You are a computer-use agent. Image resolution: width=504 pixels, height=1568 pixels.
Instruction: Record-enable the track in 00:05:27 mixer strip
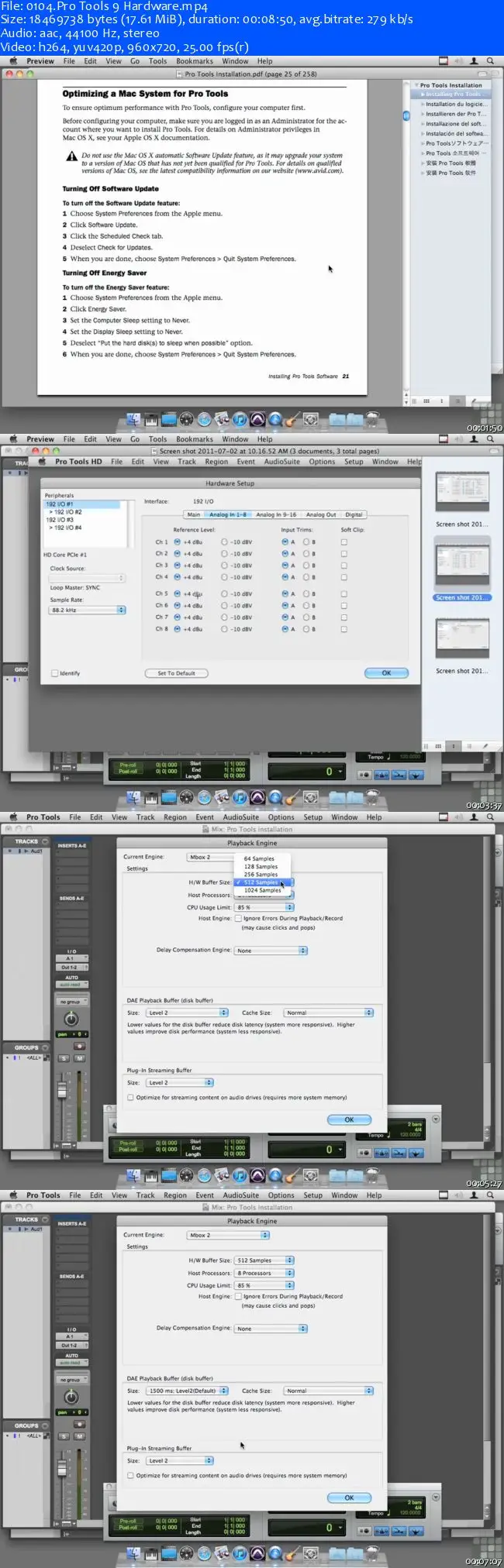click(x=79, y=1046)
